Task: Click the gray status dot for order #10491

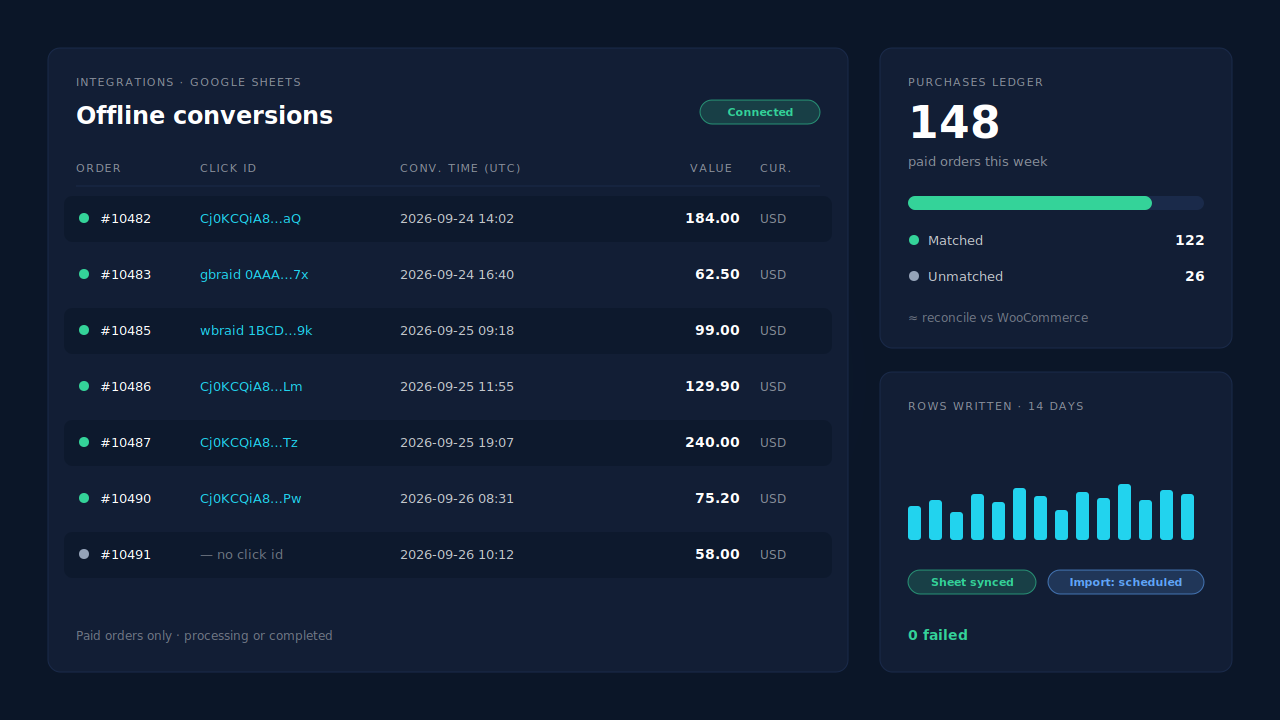Action: [x=84, y=554]
